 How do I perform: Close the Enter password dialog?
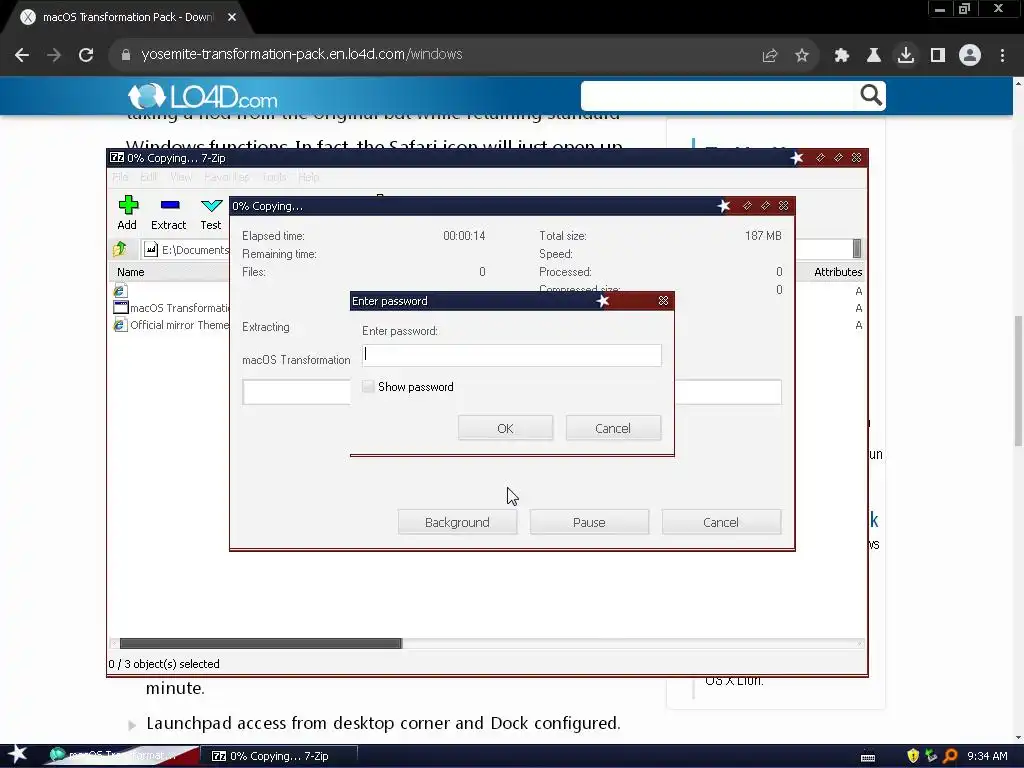(664, 300)
